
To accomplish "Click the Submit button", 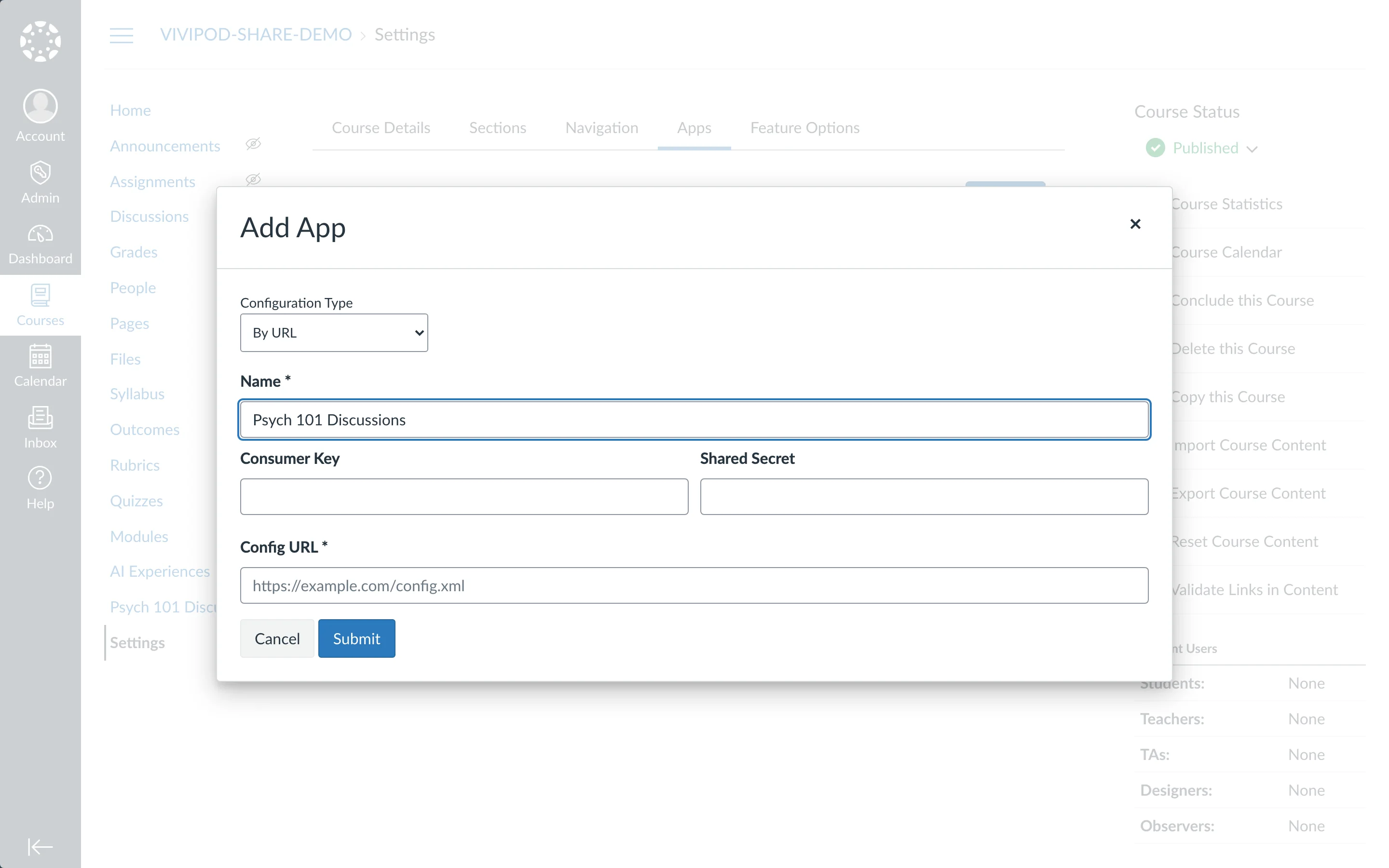I will pyautogui.click(x=356, y=638).
